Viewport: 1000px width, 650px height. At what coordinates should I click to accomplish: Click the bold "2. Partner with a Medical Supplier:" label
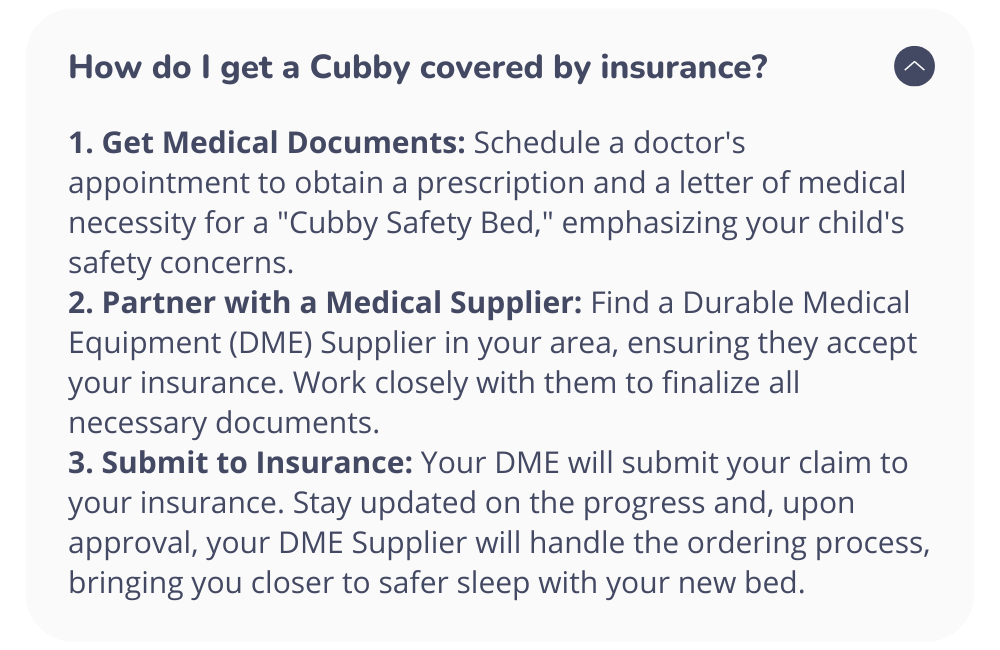[x=325, y=302]
